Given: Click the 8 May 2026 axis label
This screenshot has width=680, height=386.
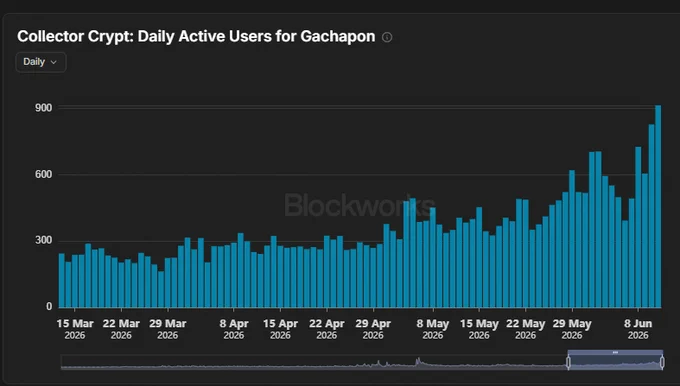Looking at the screenshot, I should (433, 329).
